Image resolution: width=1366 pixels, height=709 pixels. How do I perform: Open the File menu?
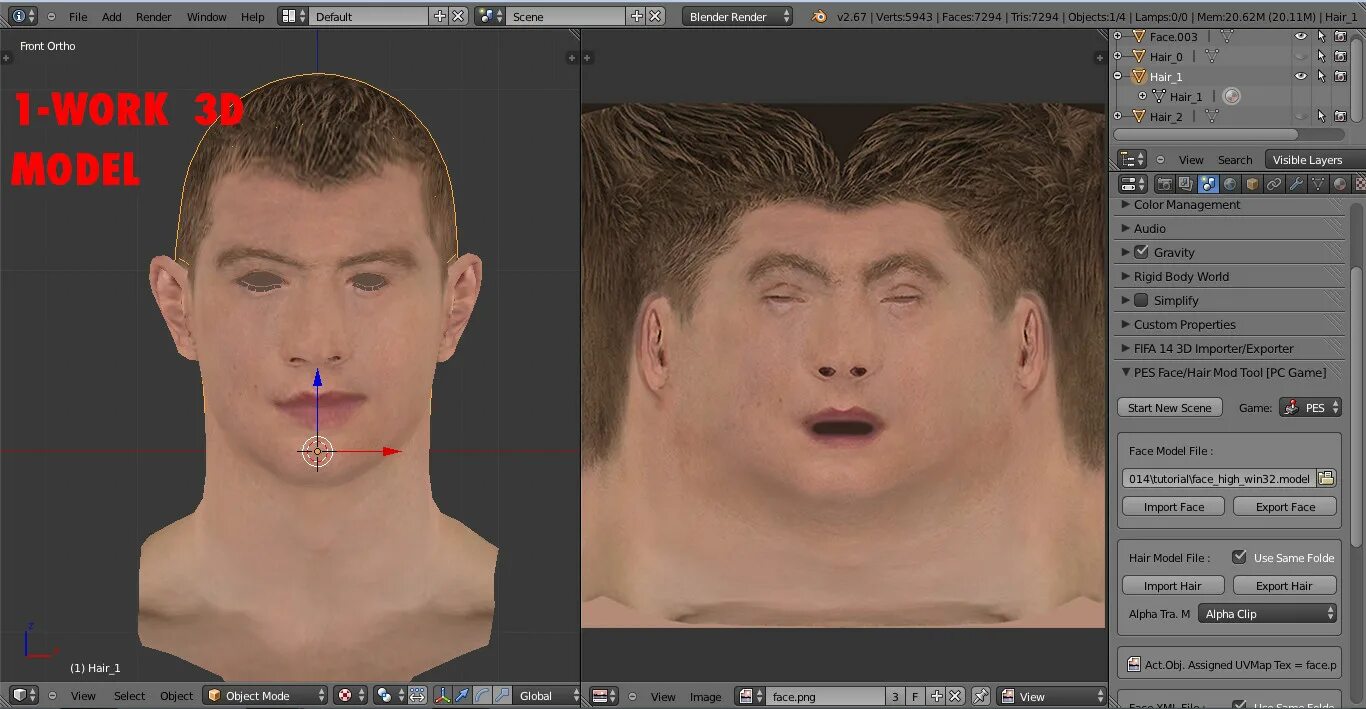78,17
